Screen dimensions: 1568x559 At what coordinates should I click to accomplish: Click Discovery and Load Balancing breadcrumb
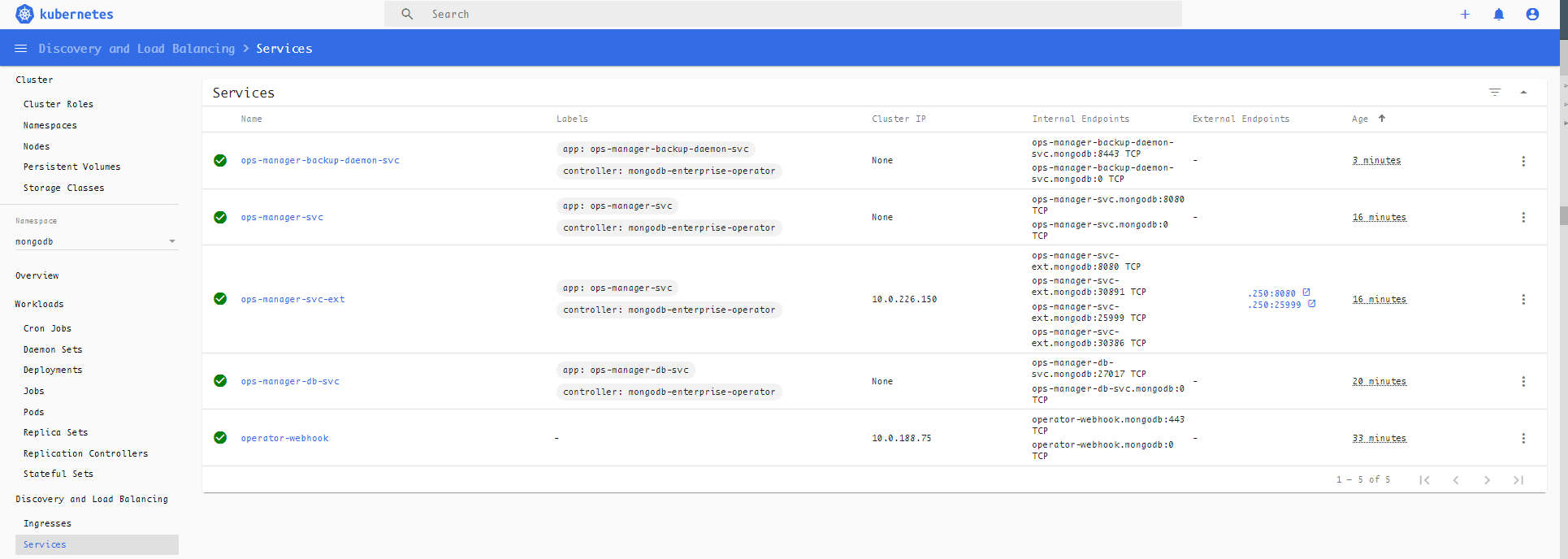[x=136, y=49]
